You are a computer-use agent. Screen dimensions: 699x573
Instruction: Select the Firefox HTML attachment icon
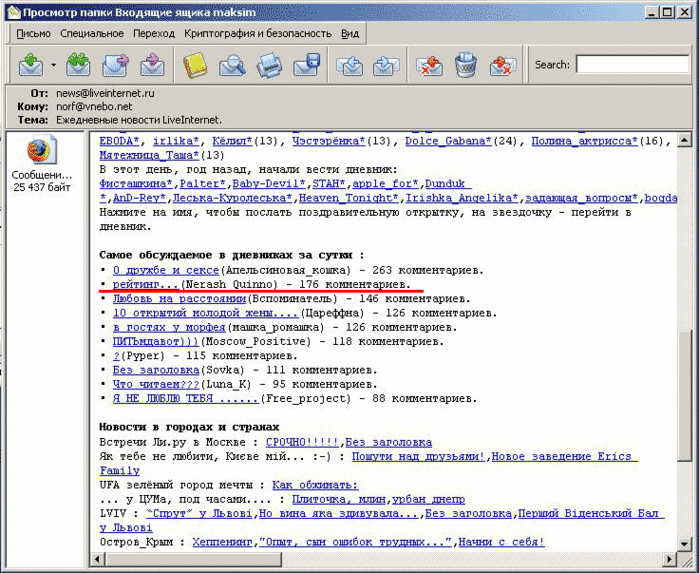(x=42, y=150)
